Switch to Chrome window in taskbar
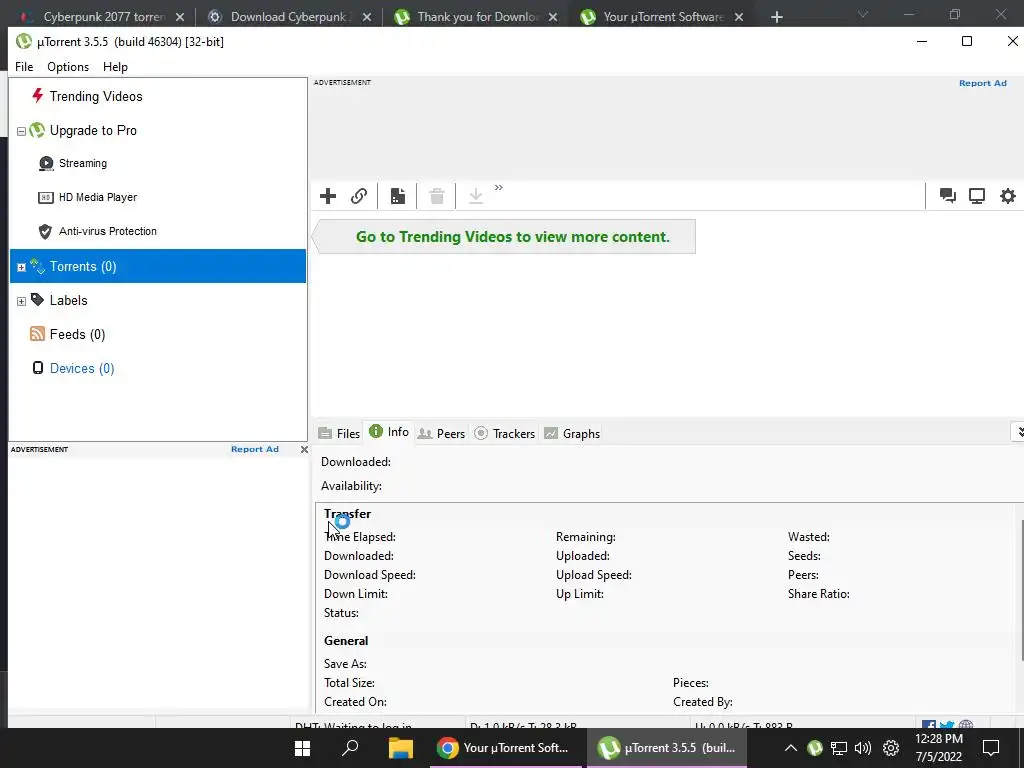Viewport: 1024px width, 768px height. [x=505, y=748]
